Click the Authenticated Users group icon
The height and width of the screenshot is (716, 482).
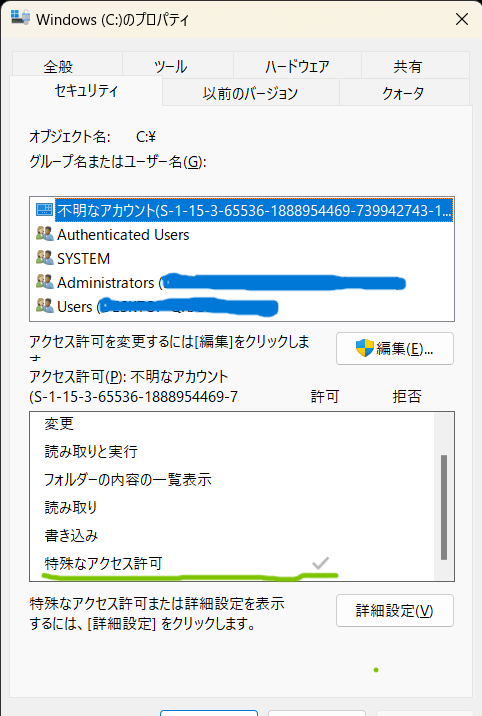click(x=44, y=234)
